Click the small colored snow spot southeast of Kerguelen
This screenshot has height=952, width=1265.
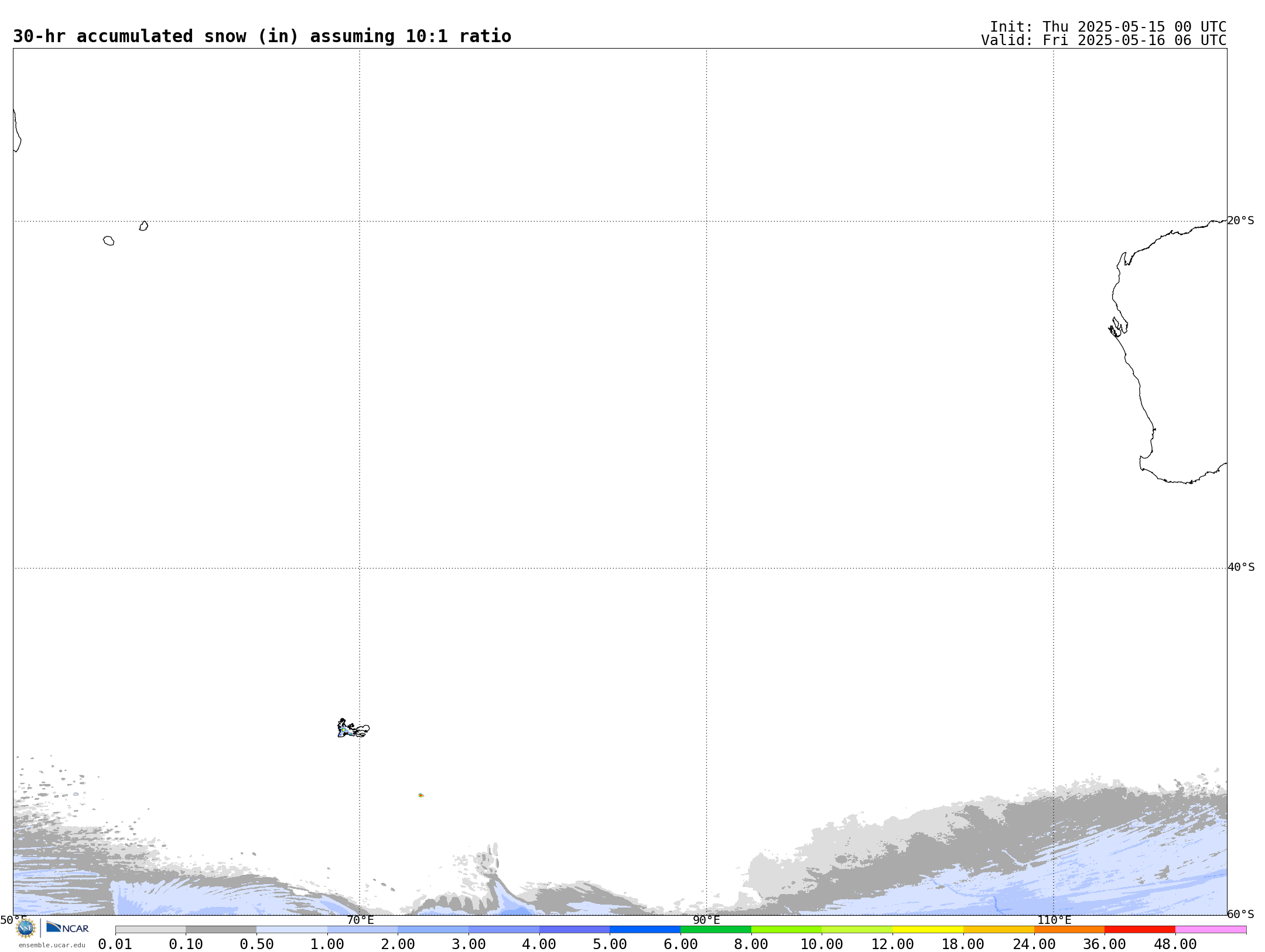click(x=421, y=795)
